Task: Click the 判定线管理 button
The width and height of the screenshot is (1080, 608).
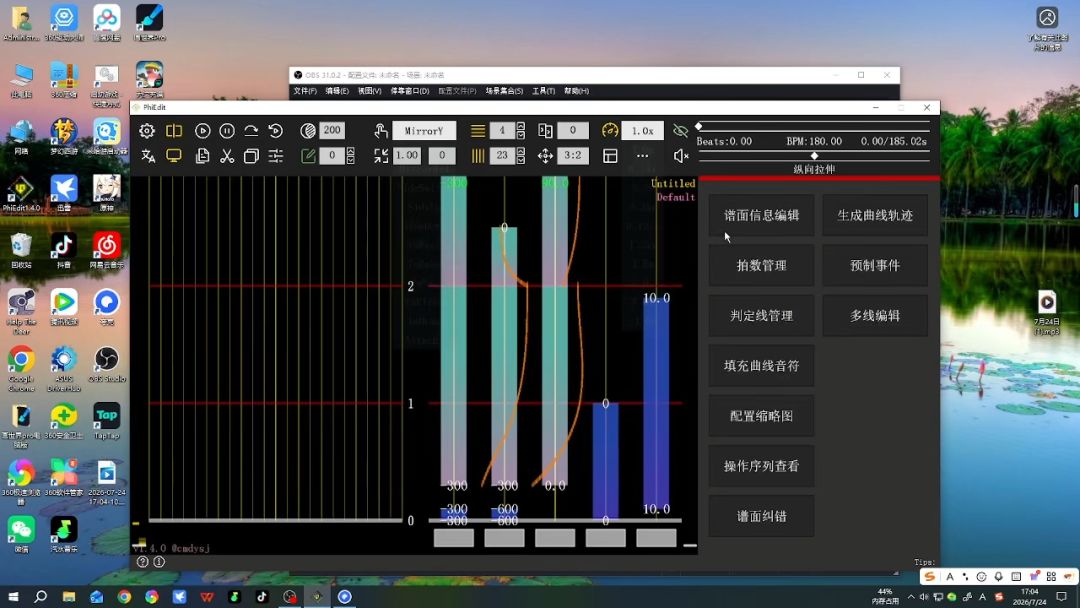Action: pos(761,315)
